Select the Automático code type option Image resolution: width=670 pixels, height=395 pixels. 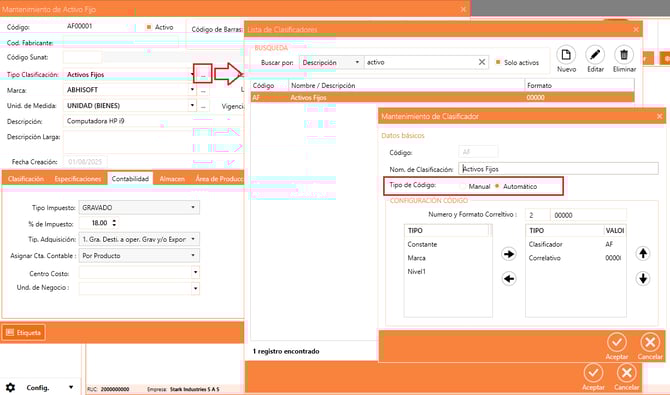497,186
